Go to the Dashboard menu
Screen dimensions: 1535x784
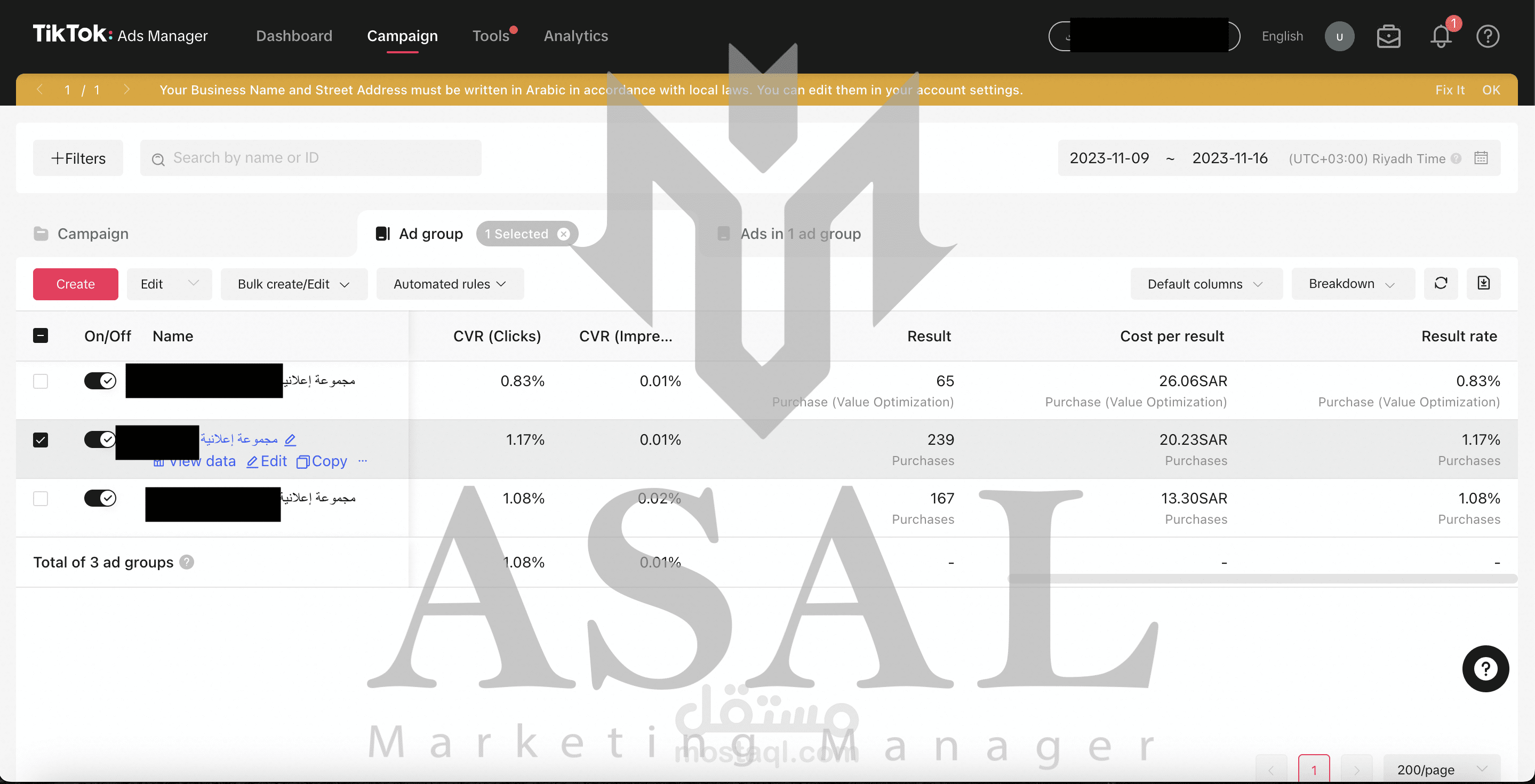coord(294,36)
